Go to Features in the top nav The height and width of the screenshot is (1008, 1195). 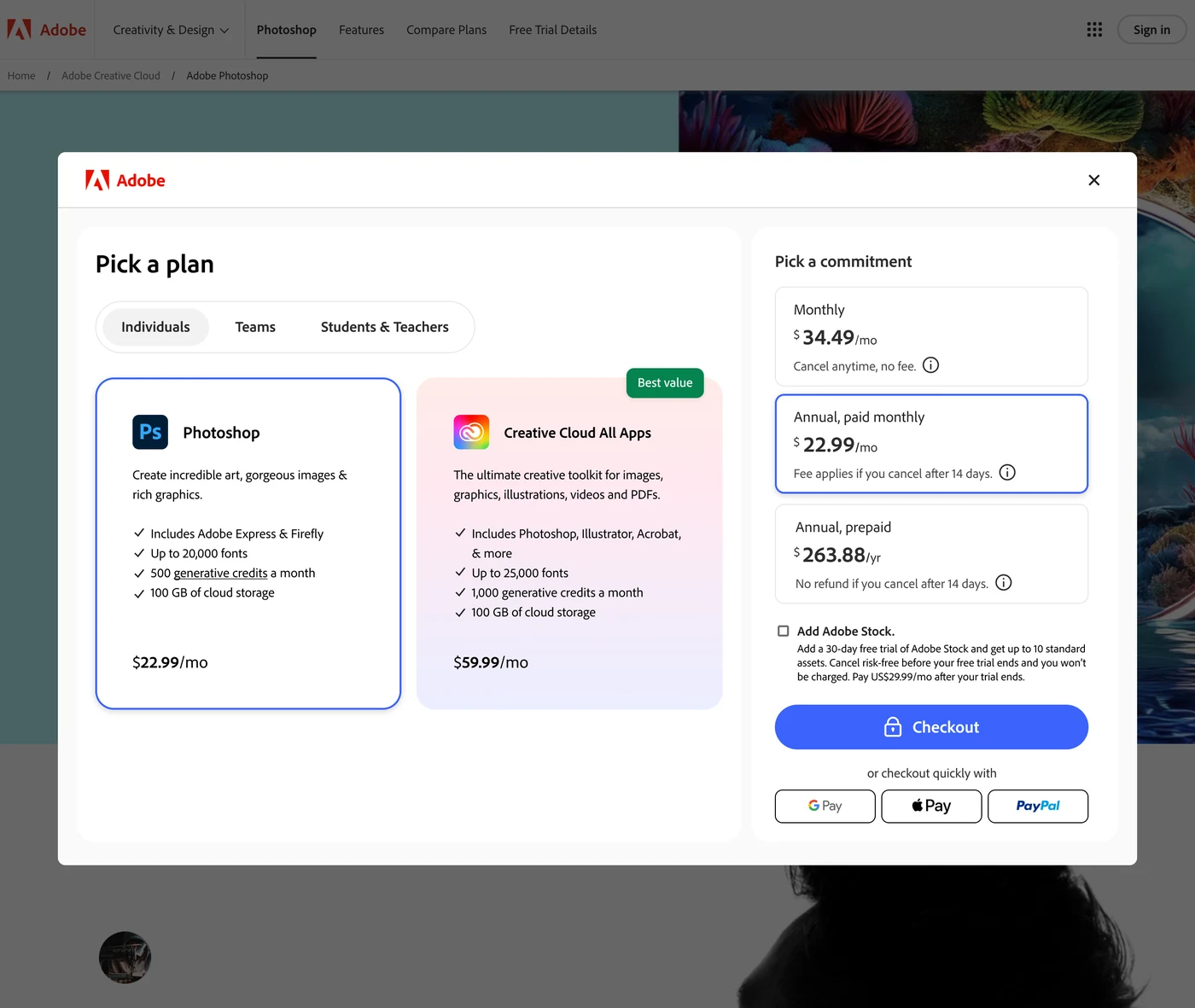click(361, 30)
